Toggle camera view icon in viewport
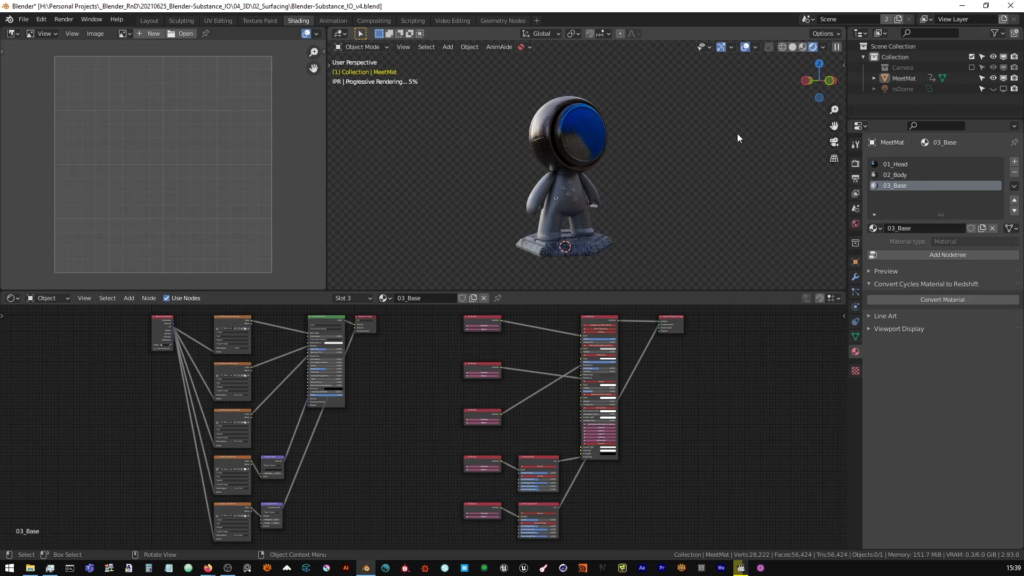 pyautogui.click(x=834, y=142)
